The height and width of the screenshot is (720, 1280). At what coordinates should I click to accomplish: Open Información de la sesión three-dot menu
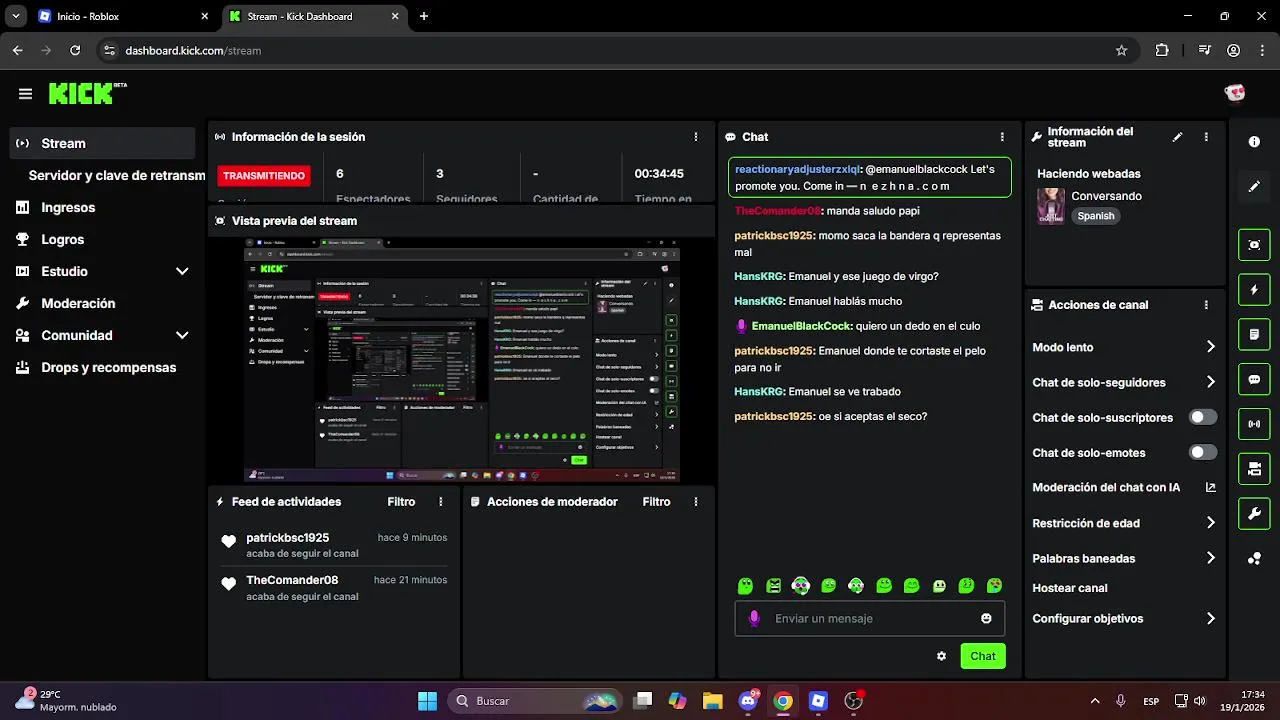point(696,137)
